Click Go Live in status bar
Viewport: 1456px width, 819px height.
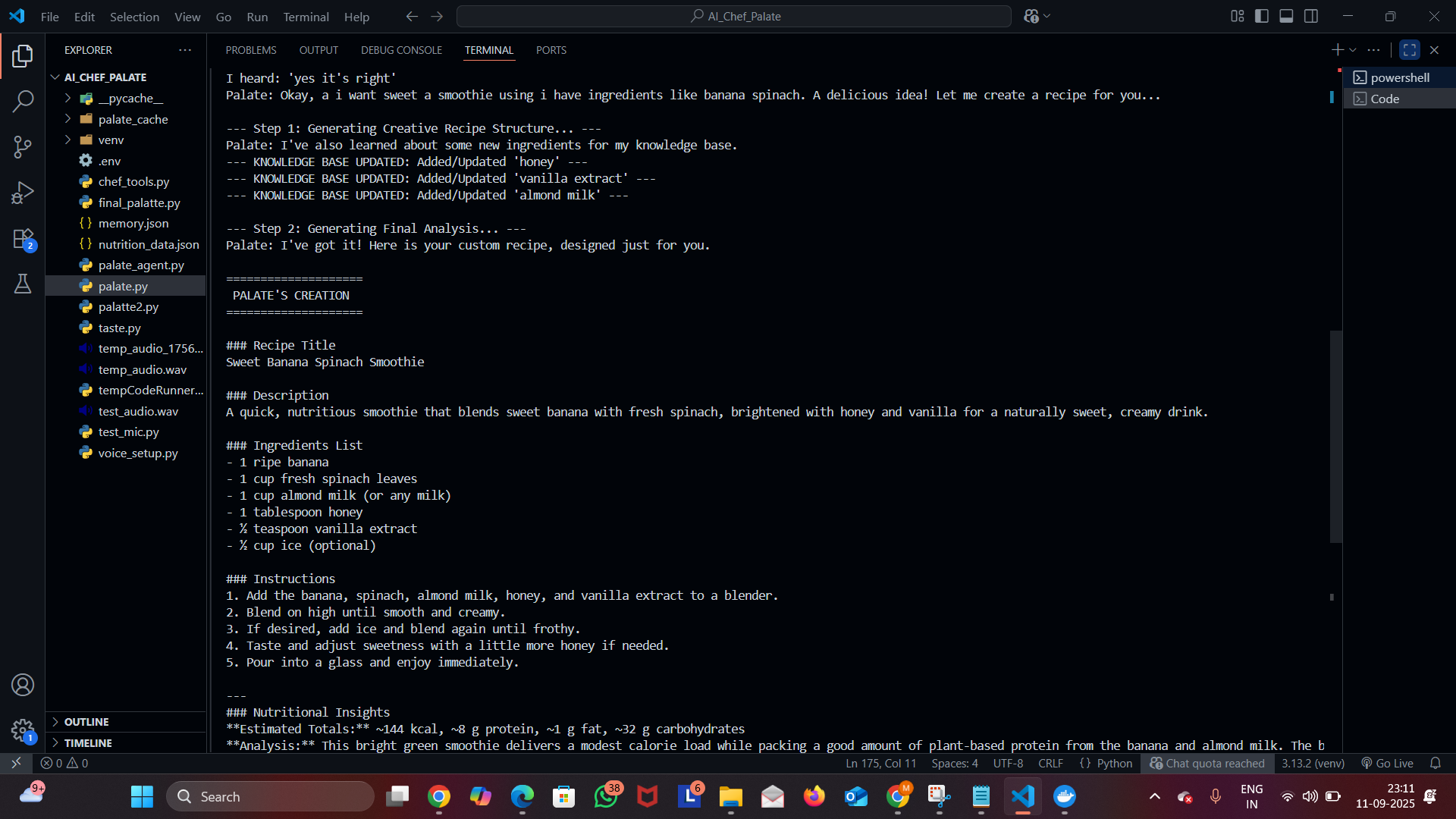click(x=1387, y=763)
